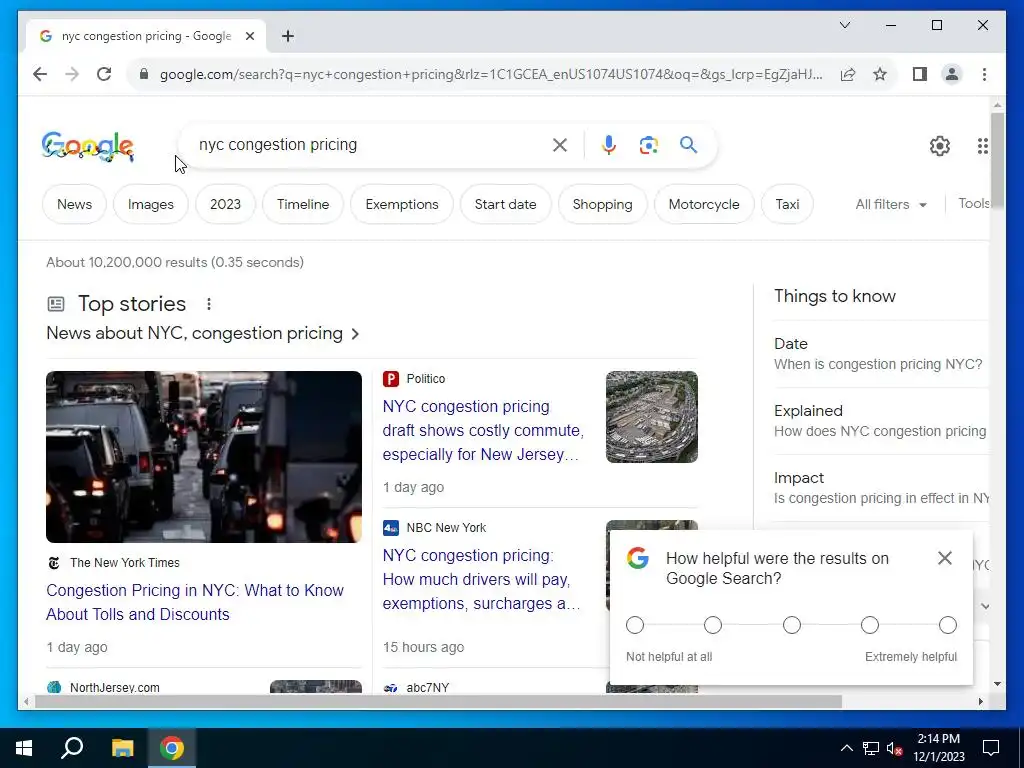Screen dimensions: 1024x768
Task: Click the abc7NY source label
Action: click(x=428, y=687)
